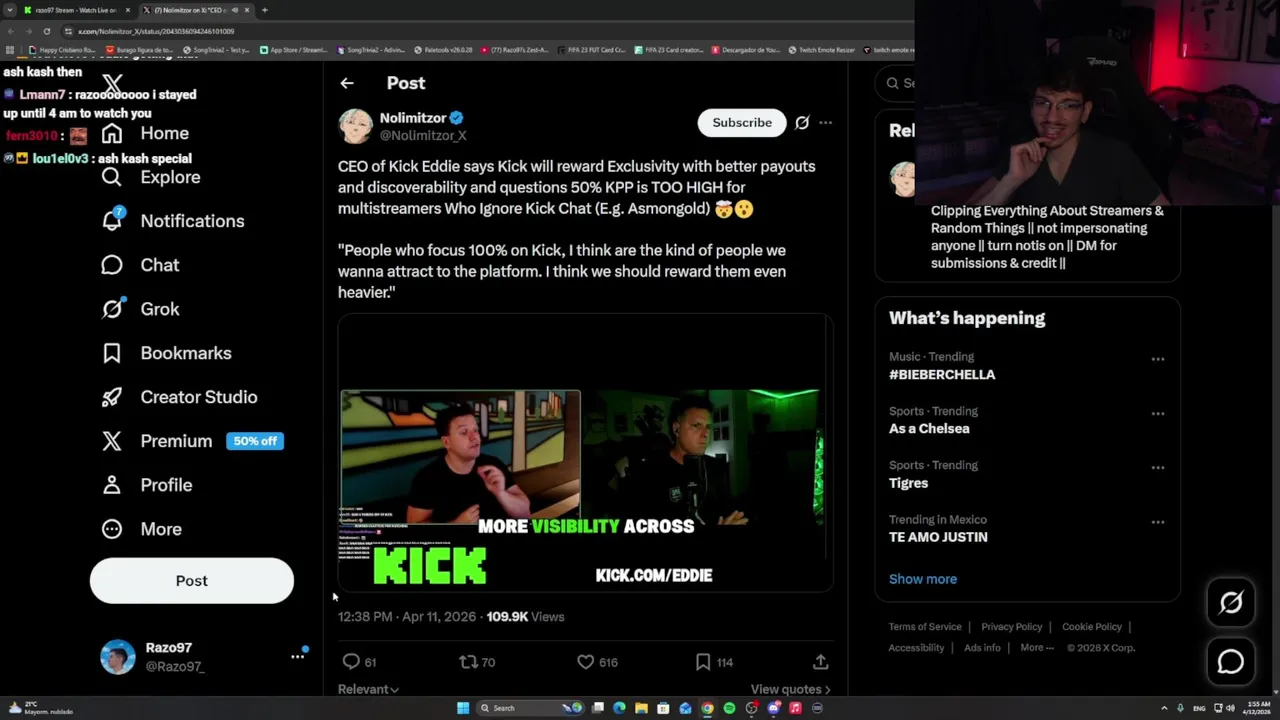The width and height of the screenshot is (1280, 720).
Task: Click the white Post compose button
Action: (192, 580)
